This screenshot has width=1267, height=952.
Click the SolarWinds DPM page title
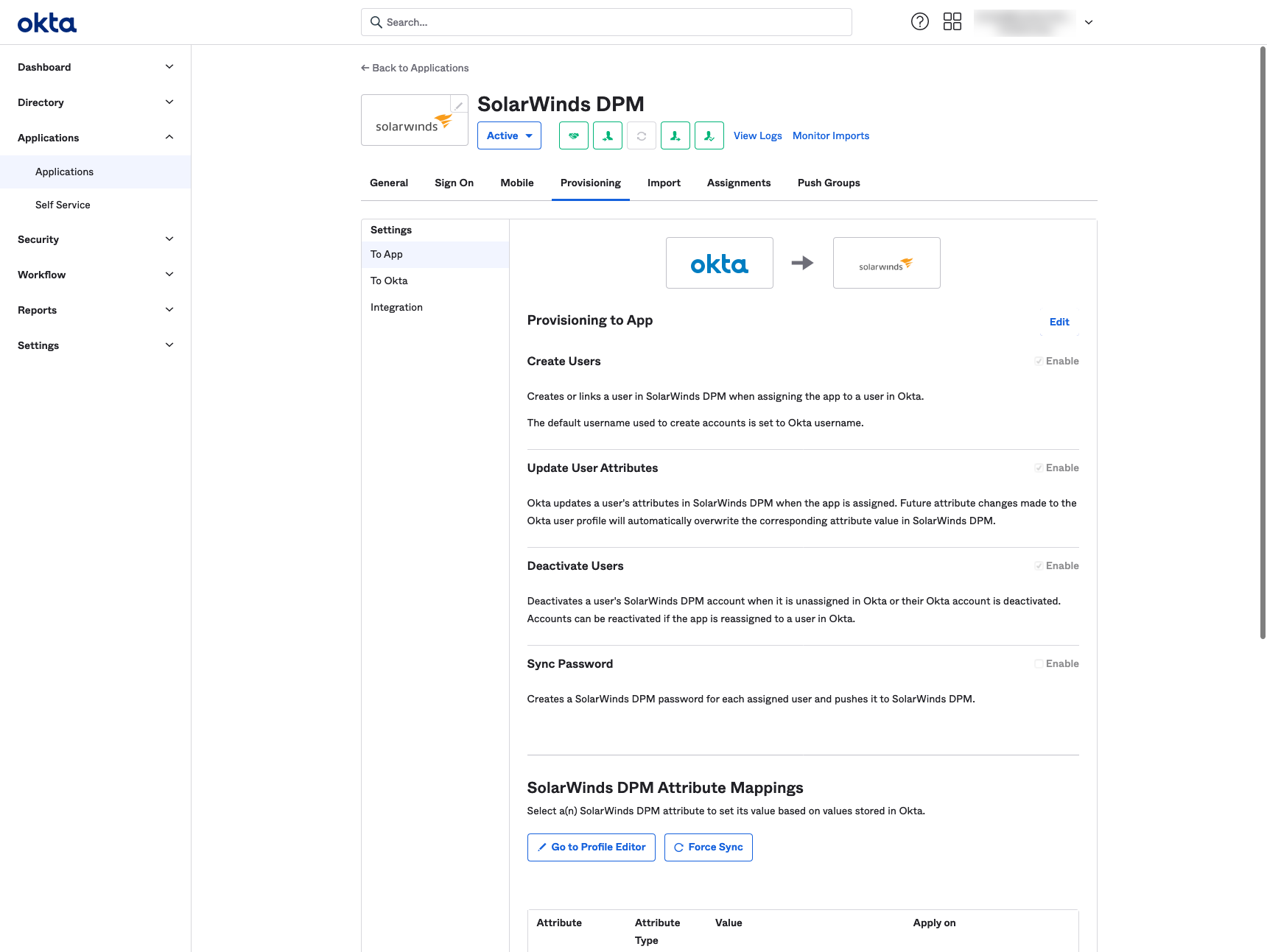pos(561,104)
